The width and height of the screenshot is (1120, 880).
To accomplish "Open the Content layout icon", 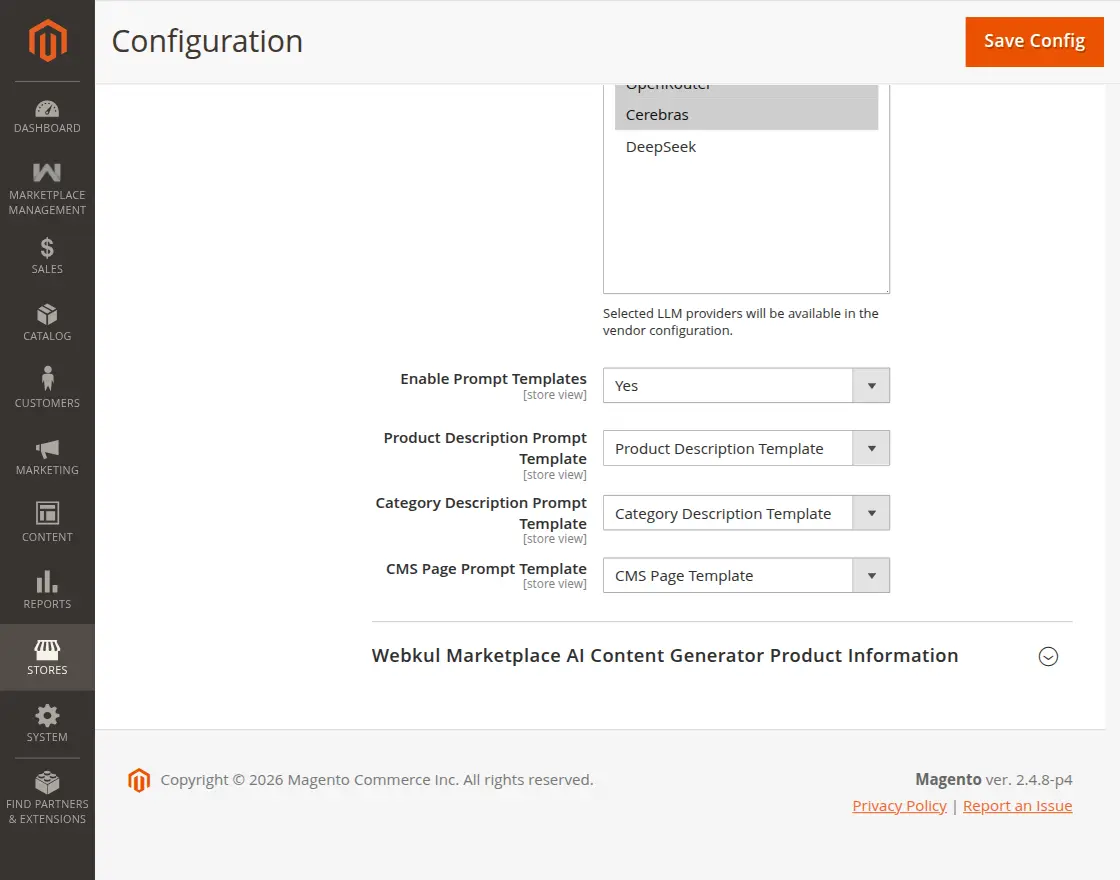I will [47, 513].
